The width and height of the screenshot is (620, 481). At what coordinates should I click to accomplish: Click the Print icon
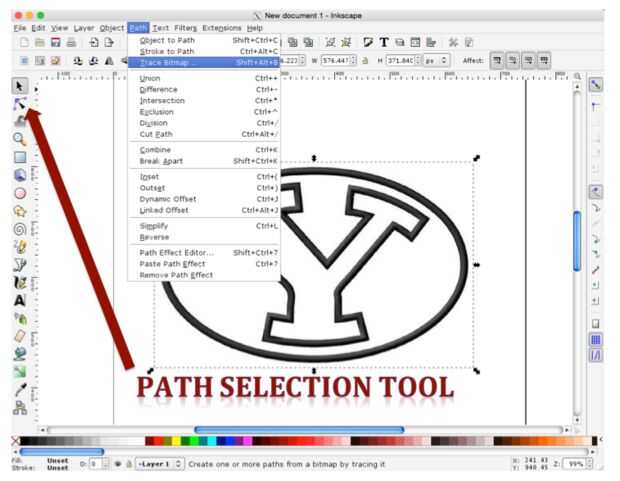tap(71, 42)
